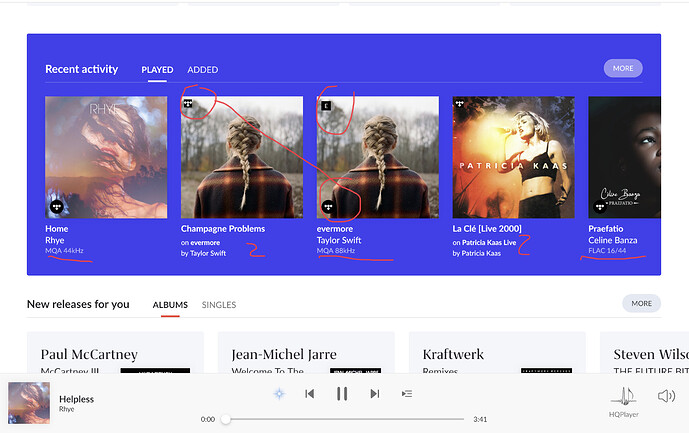Open Champagne Problems track cover art
689x433 pixels.
pyautogui.click(x=242, y=157)
